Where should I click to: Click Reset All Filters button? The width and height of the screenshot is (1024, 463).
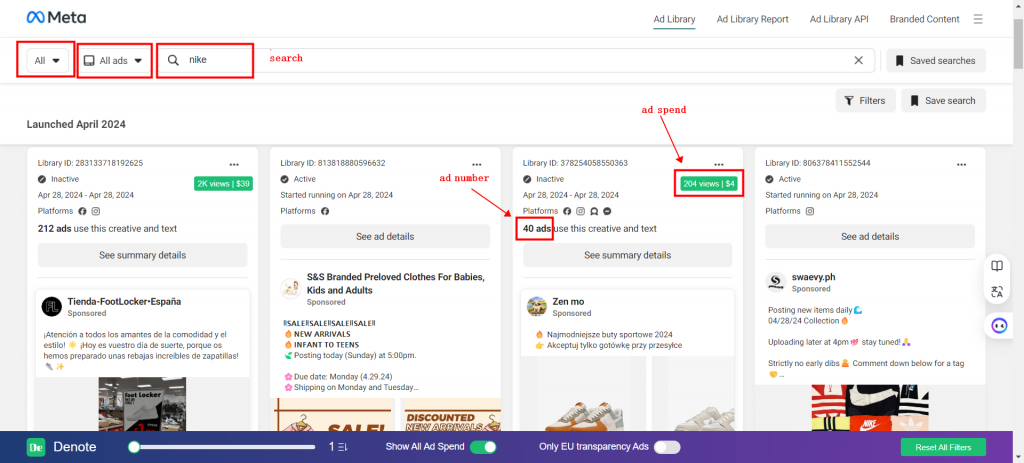(x=943, y=447)
